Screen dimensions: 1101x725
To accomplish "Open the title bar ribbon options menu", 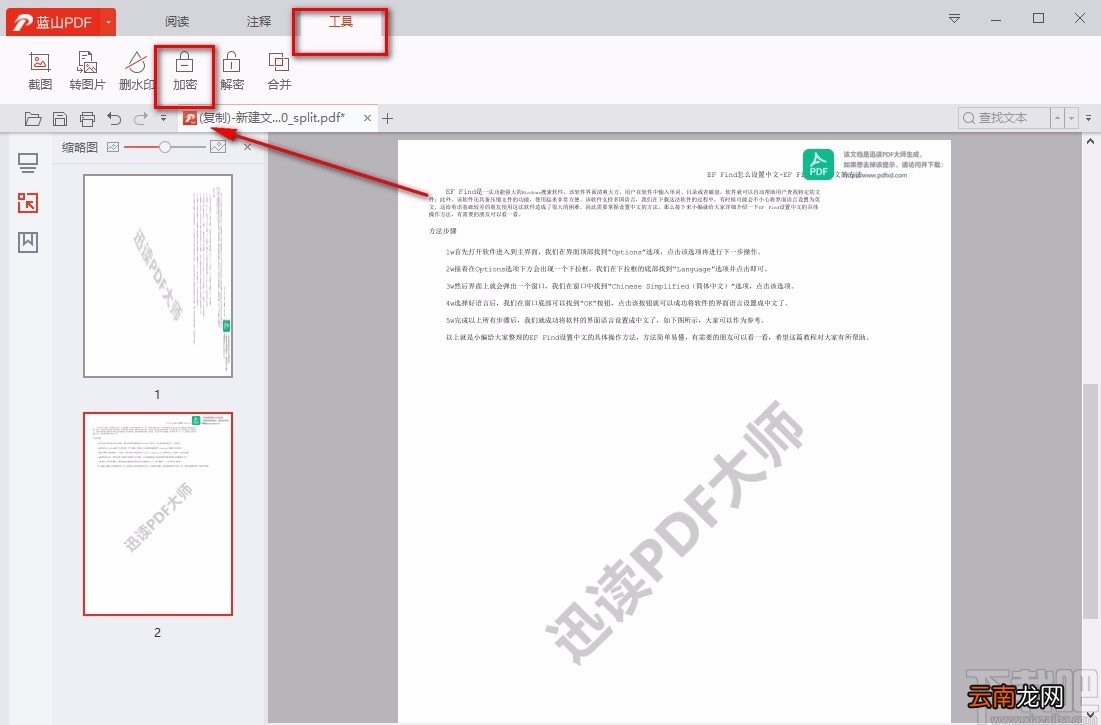I will point(954,19).
